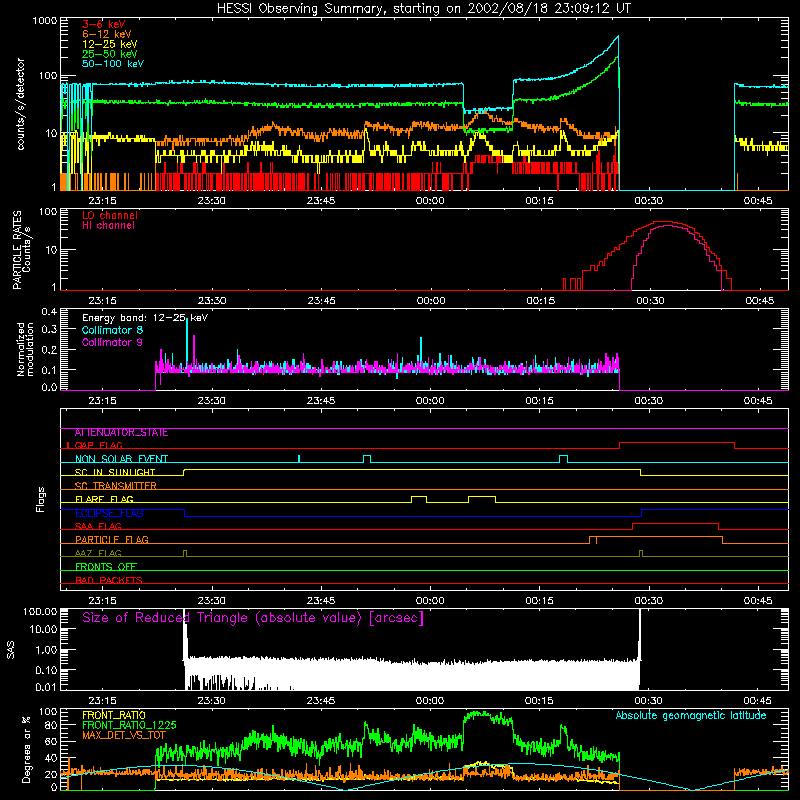Click the "Normalized modulation" axis title
The width and height of the screenshot is (800, 800).
point(25,349)
